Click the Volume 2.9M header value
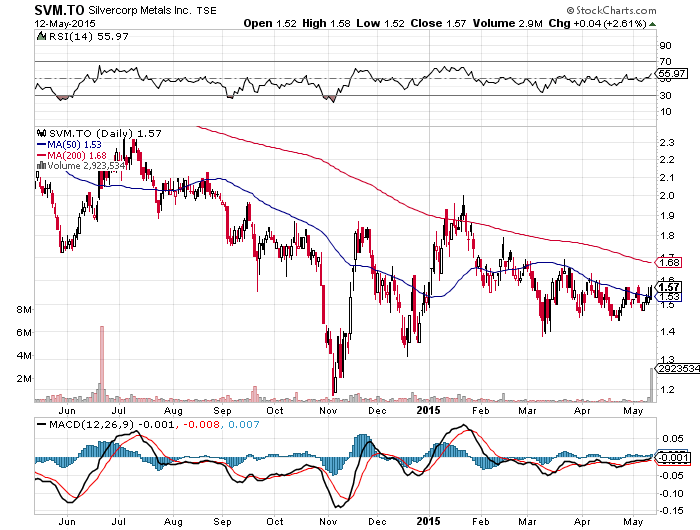The width and height of the screenshot is (700, 530). 507,23
